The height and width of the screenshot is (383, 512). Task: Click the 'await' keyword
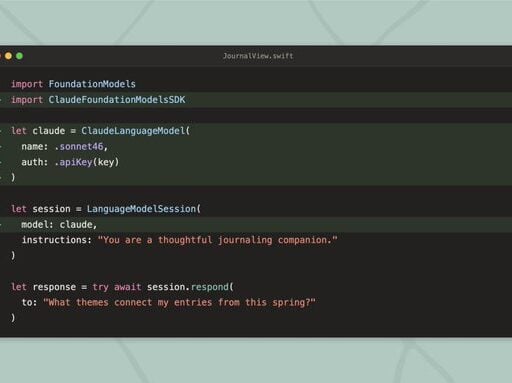(128, 287)
